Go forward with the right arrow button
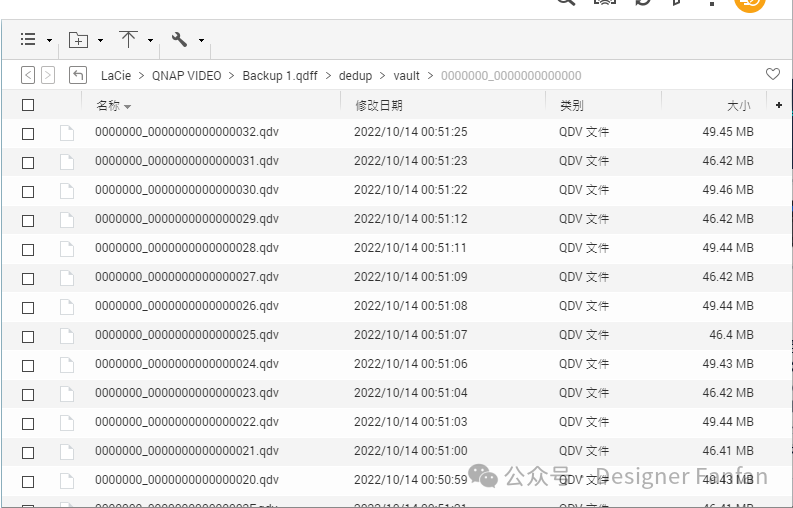793x508 pixels. click(x=47, y=75)
